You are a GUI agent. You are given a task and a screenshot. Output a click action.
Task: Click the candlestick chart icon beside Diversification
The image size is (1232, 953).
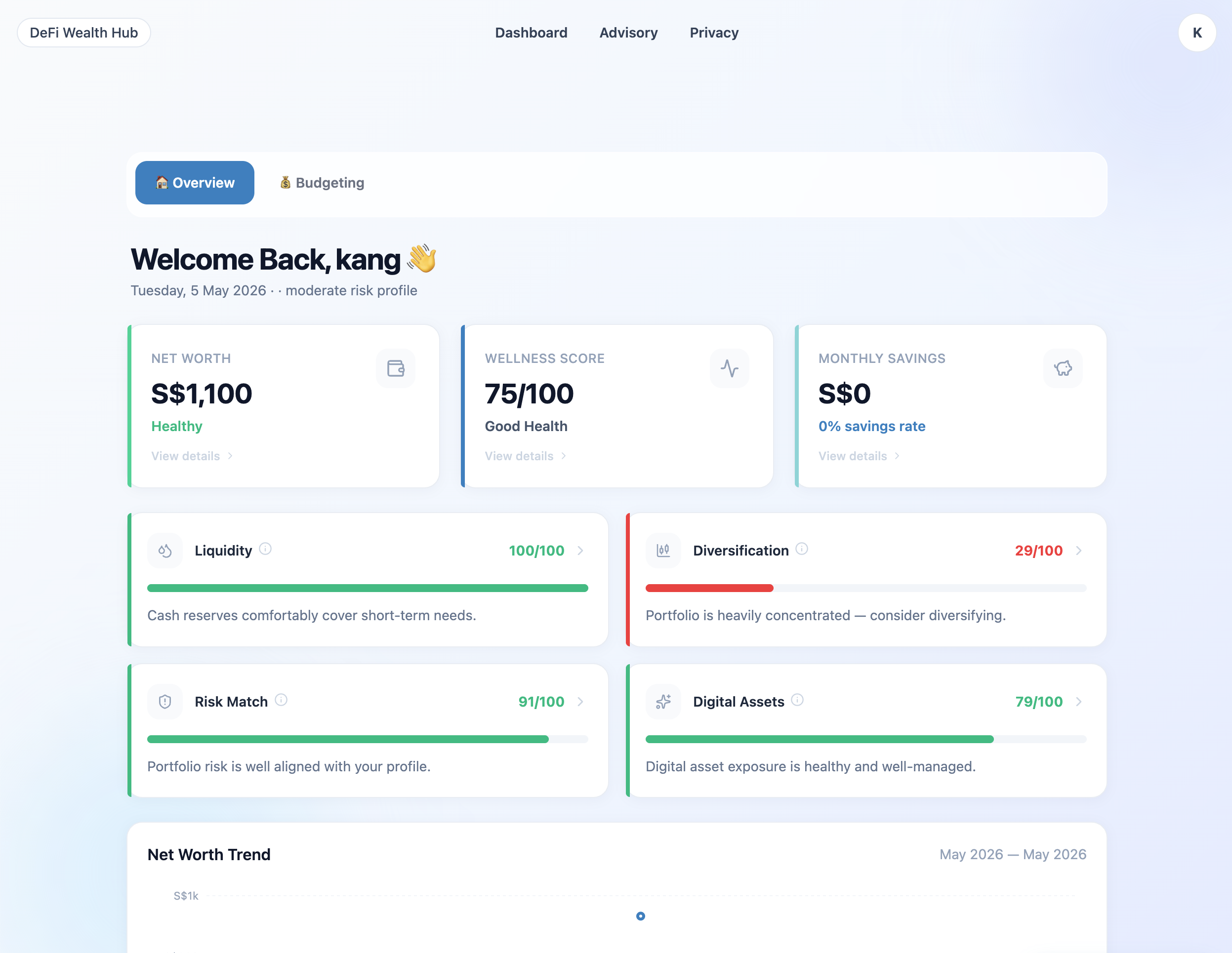coord(663,551)
